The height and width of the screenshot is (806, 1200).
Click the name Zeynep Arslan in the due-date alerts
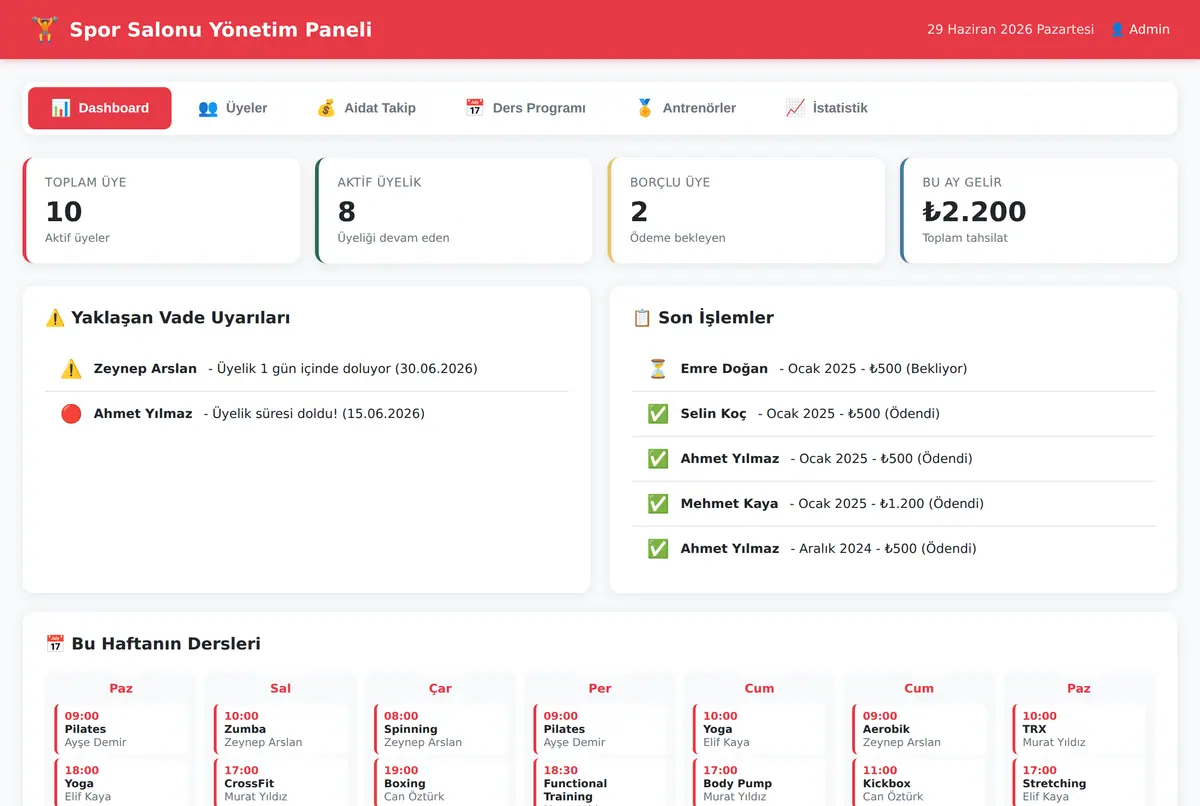tap(145, 369)
